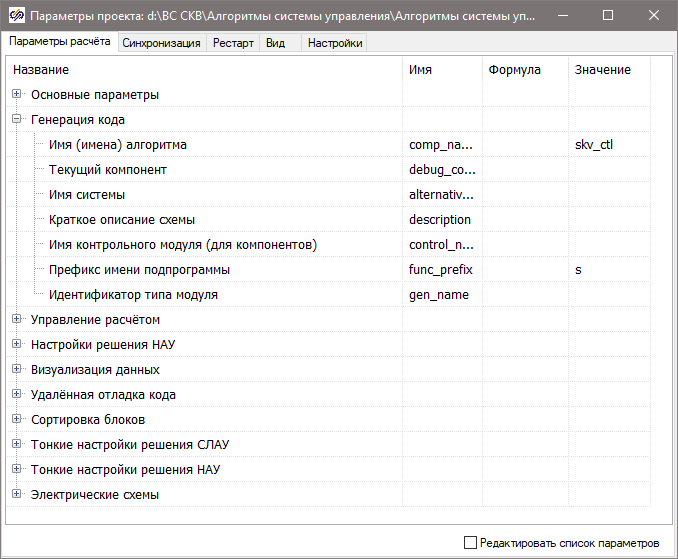The width and height of the screenshot is (678, 559).
Task: Open the Рестарт tab
Action: click(x=233, y=43)
